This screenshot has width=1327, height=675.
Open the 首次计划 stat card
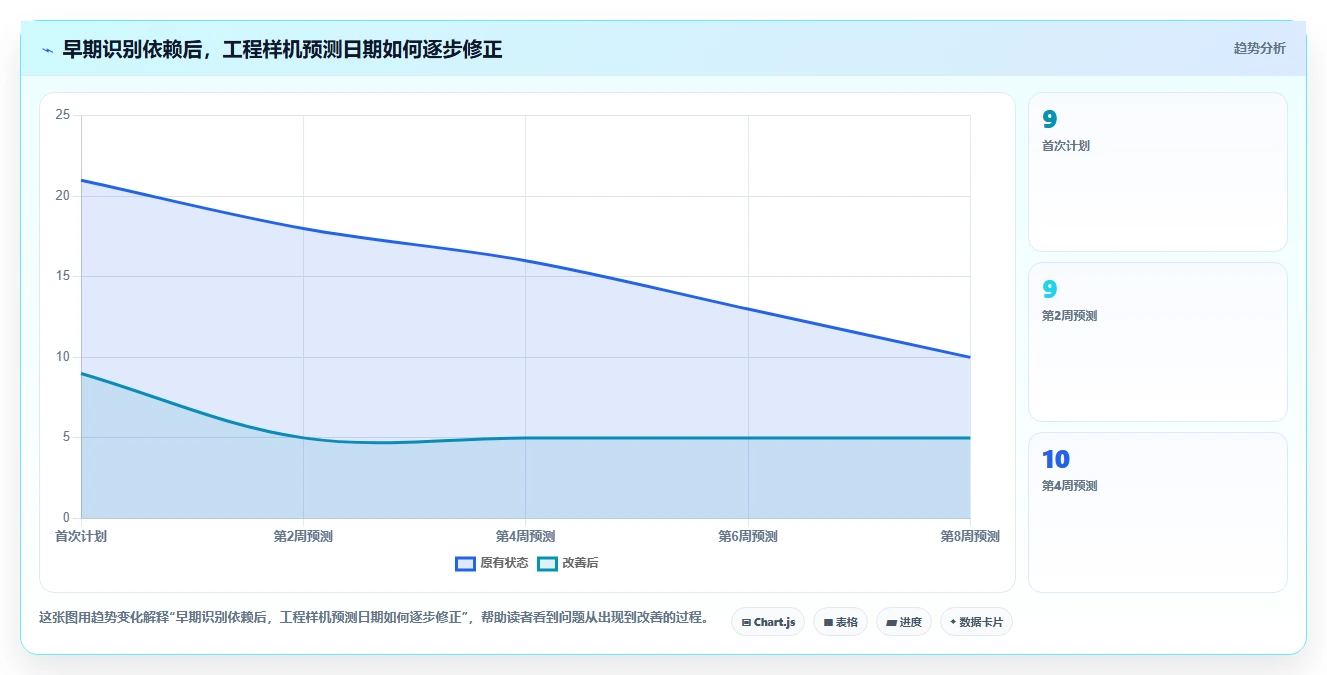1157,172
